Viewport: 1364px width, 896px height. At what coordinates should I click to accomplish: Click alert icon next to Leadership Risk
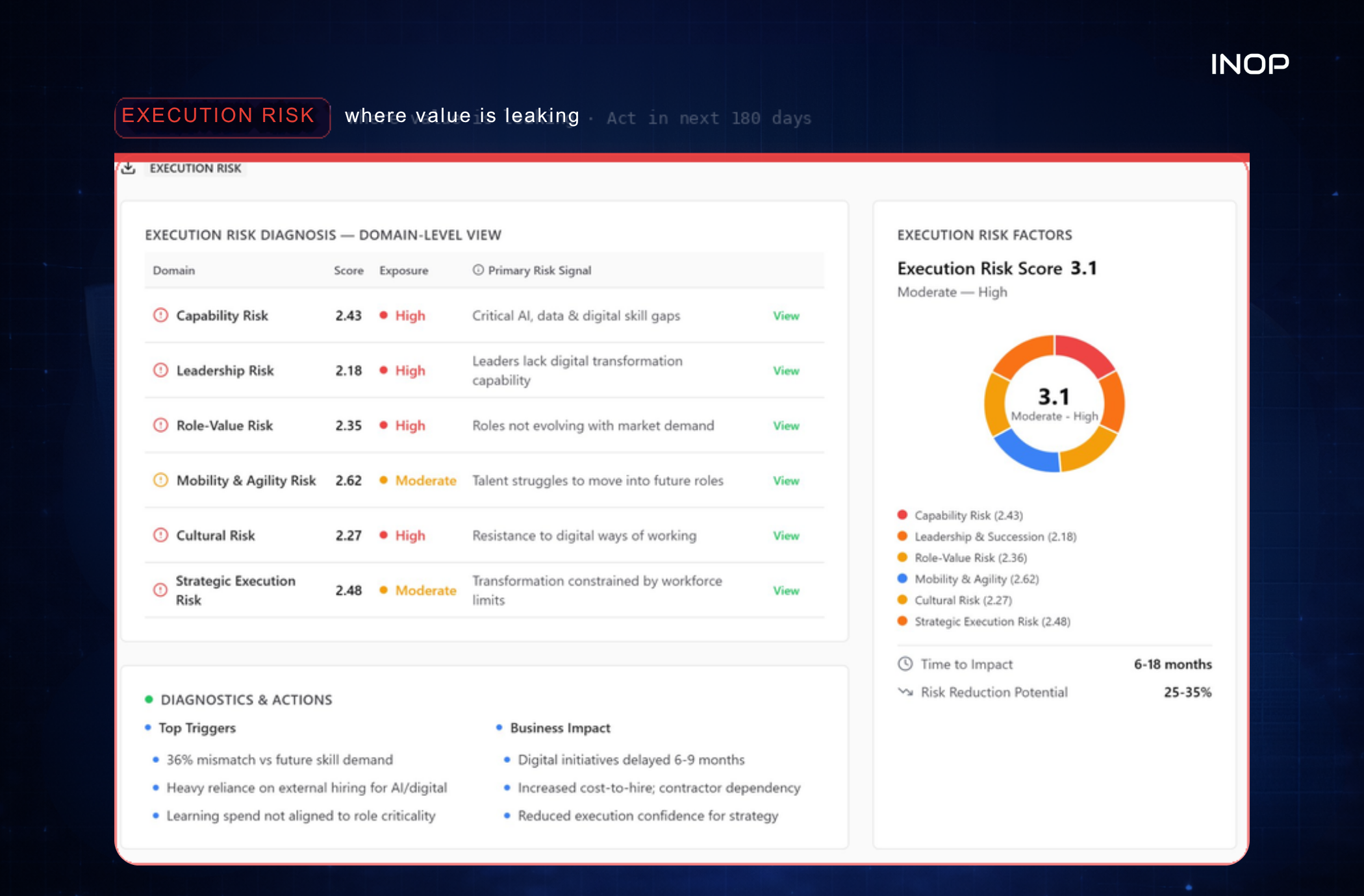click(160, 370)
